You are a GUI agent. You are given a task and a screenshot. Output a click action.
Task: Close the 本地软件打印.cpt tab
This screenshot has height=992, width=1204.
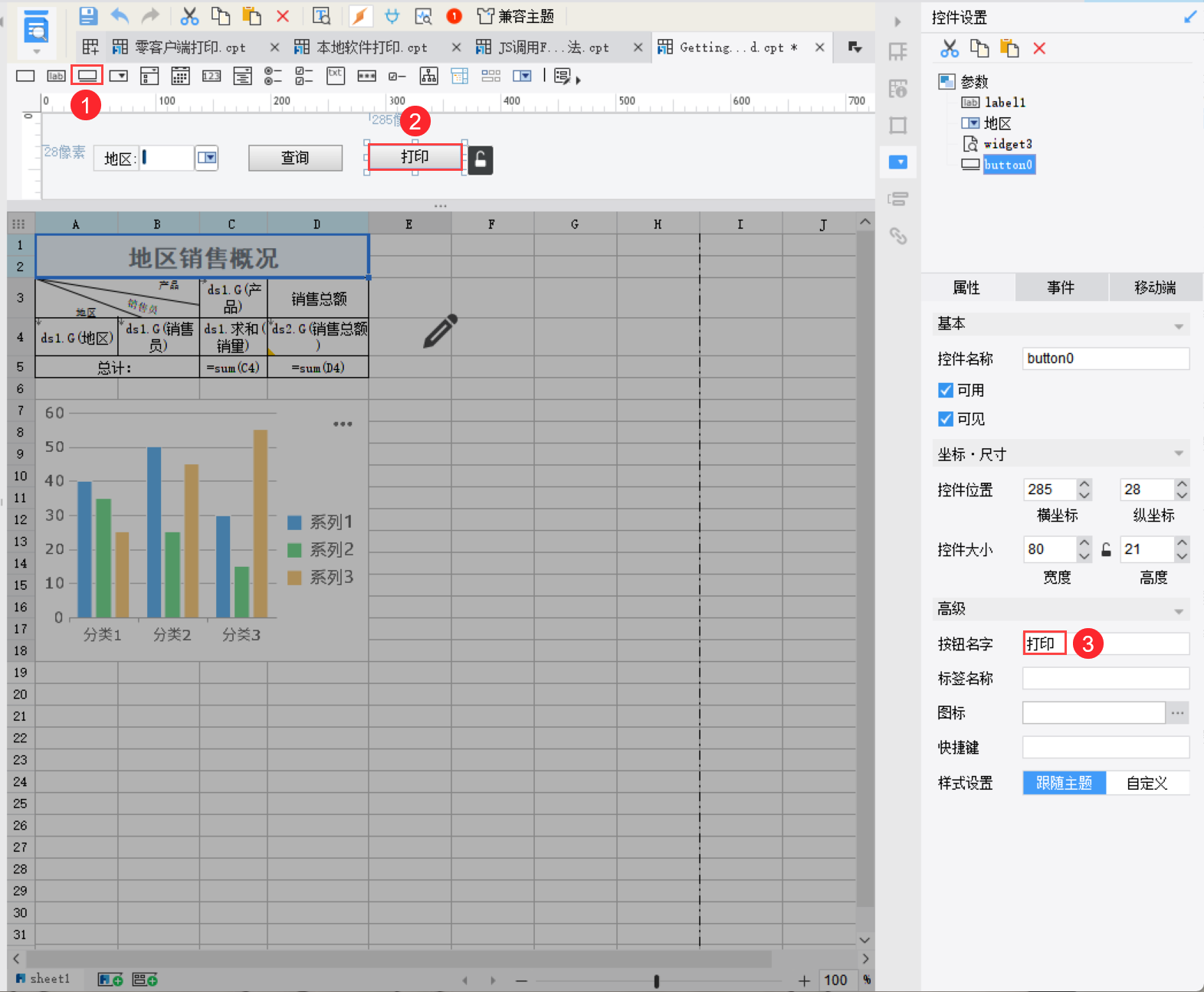point(456,47)
